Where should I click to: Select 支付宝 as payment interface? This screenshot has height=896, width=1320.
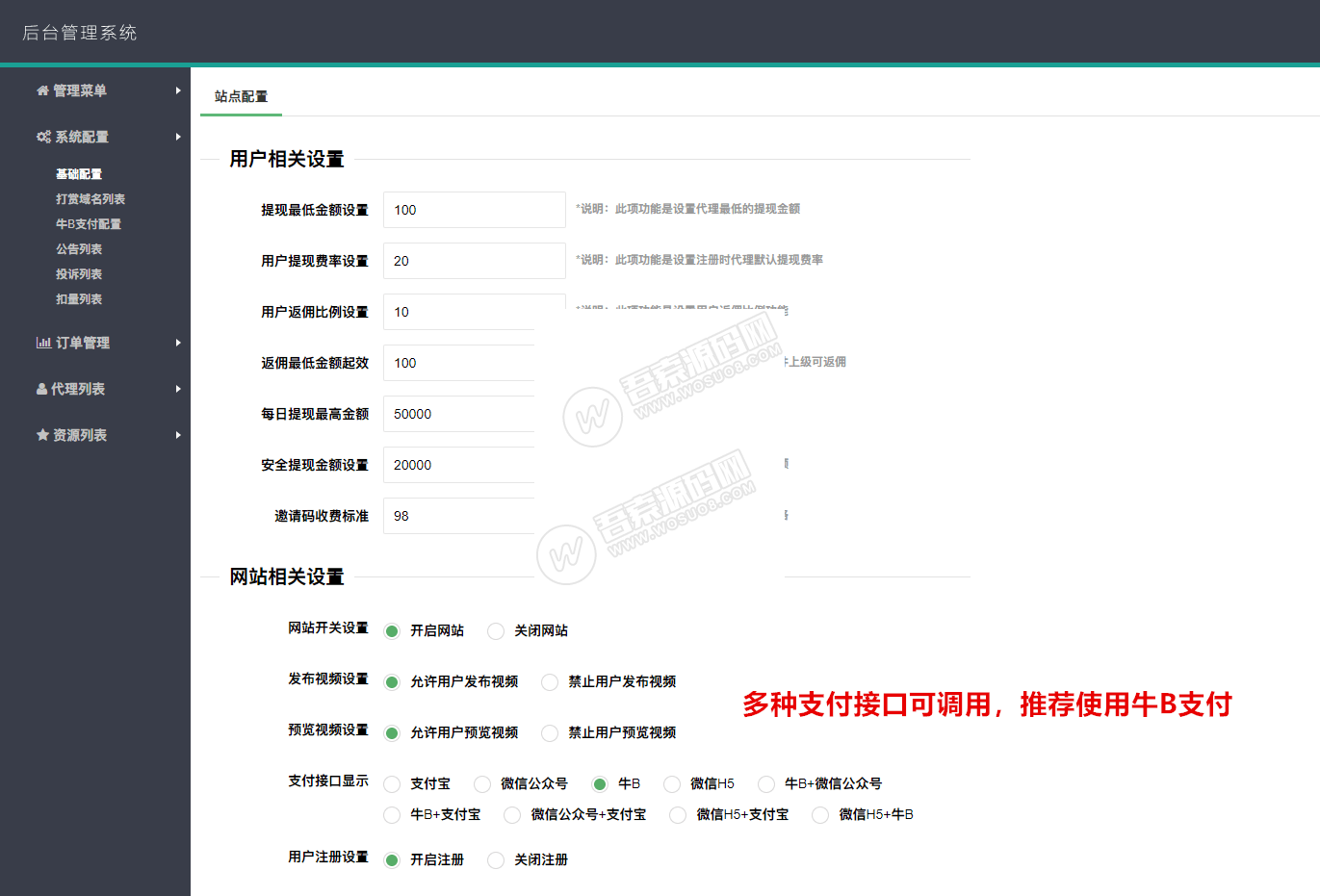pyautogui.click(x=392, y=784)
